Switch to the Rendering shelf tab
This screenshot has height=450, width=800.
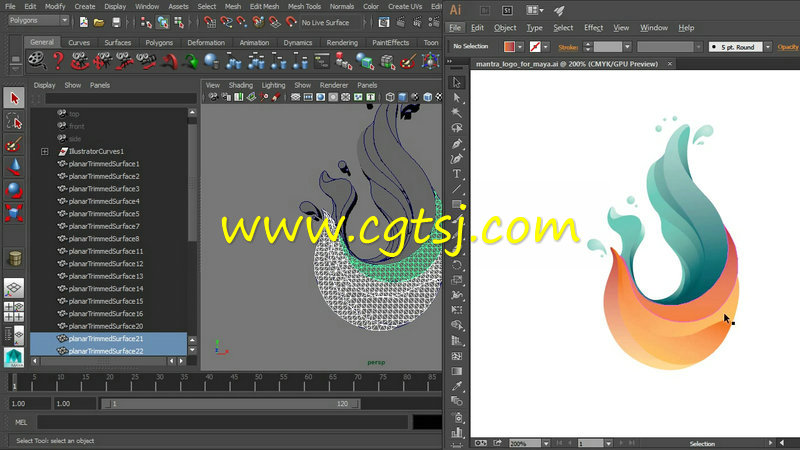342,42
